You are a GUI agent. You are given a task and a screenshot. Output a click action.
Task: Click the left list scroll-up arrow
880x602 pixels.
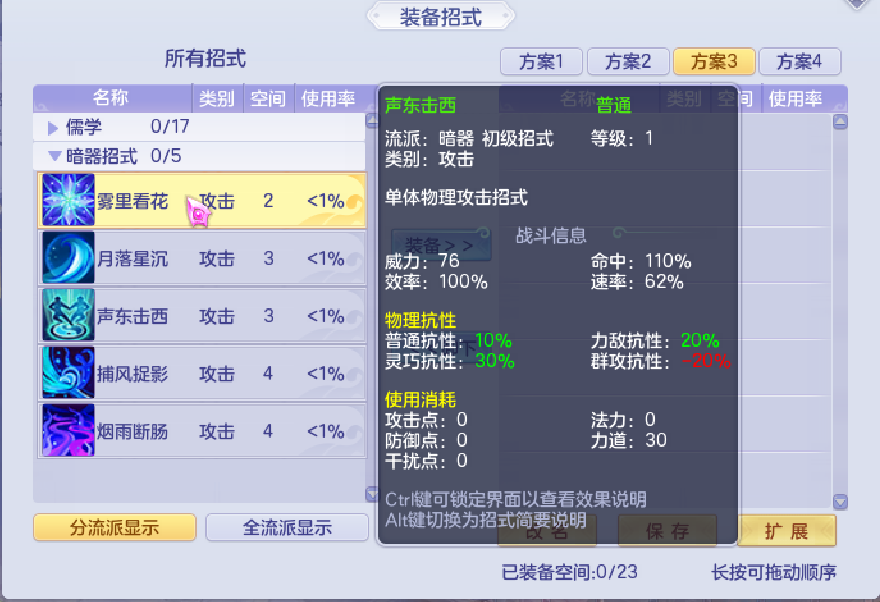click(x=372, y=120)
